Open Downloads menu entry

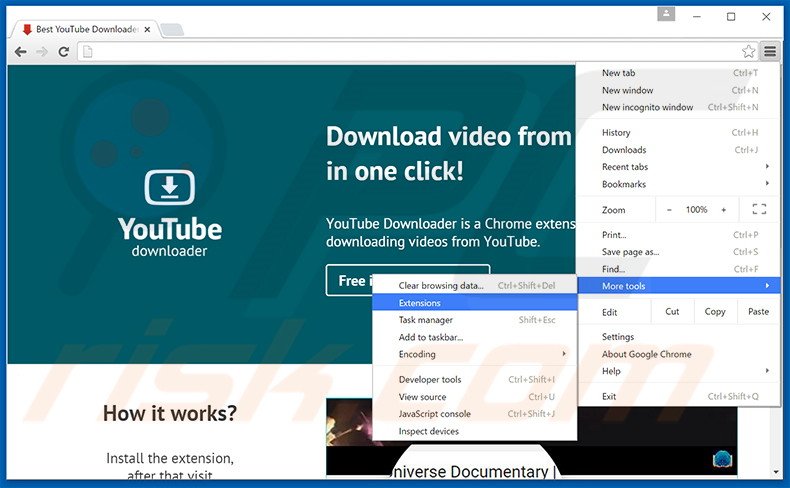pyautogui.click(x=679, y=150)
